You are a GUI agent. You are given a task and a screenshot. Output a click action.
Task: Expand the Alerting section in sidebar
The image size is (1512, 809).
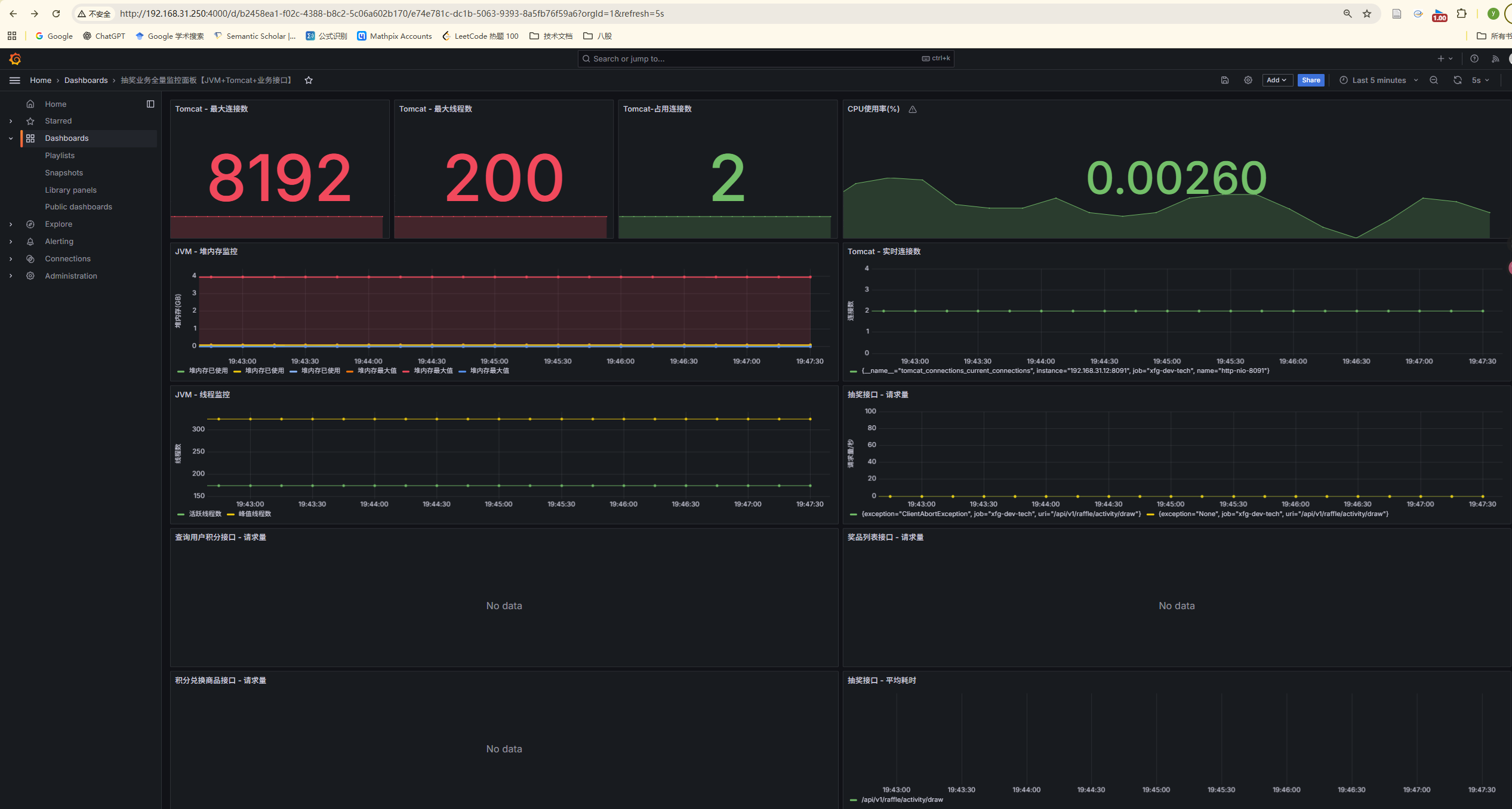[11, 242]
